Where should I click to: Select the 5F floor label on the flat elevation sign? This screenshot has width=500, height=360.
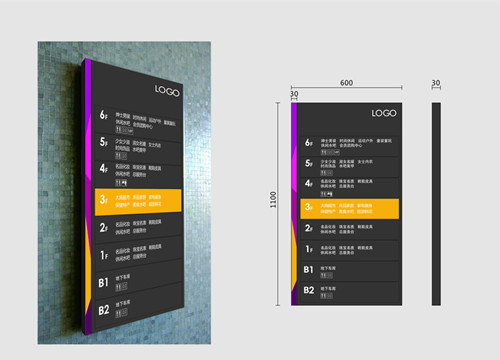(309, 163)
